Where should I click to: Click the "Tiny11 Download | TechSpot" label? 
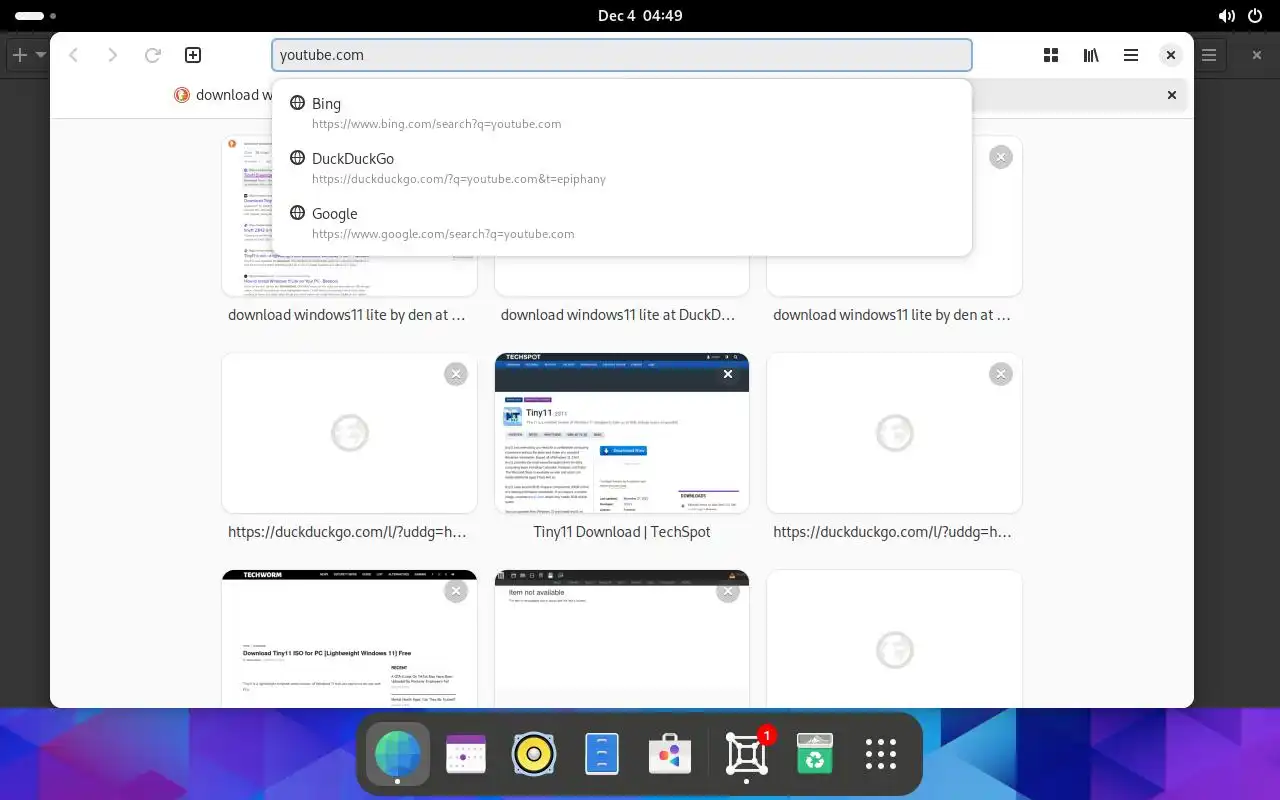click(x=622, y=532)
